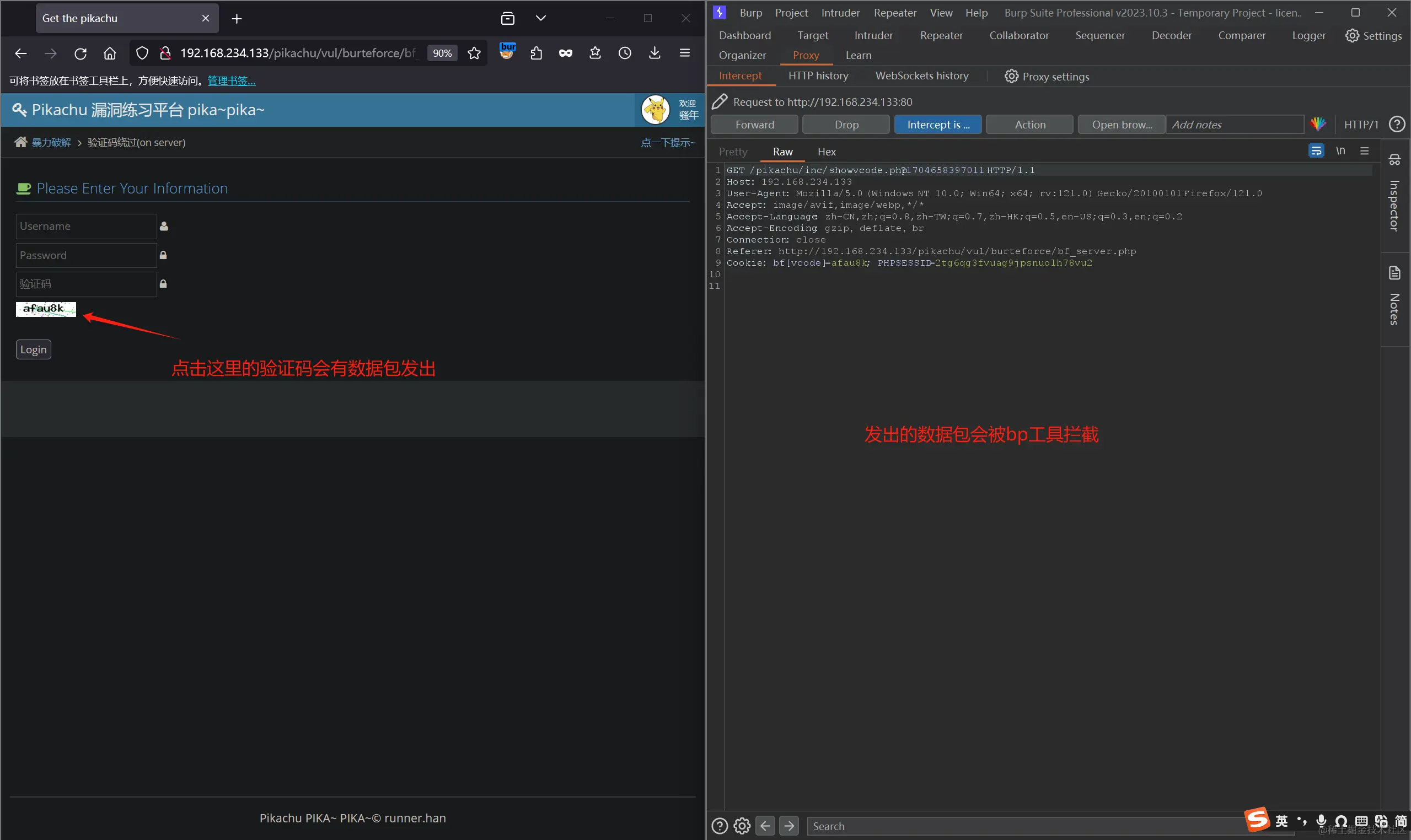Switch to the Target tab
Screen dimensions: 1411x840
(813, 35)
